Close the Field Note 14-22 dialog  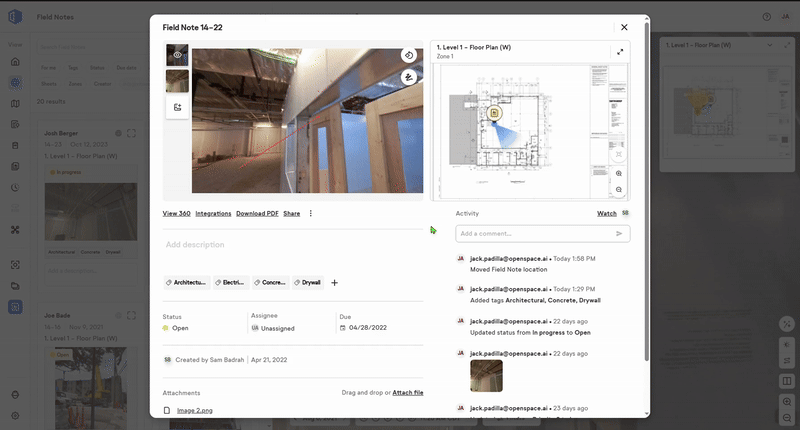[624, 28]
